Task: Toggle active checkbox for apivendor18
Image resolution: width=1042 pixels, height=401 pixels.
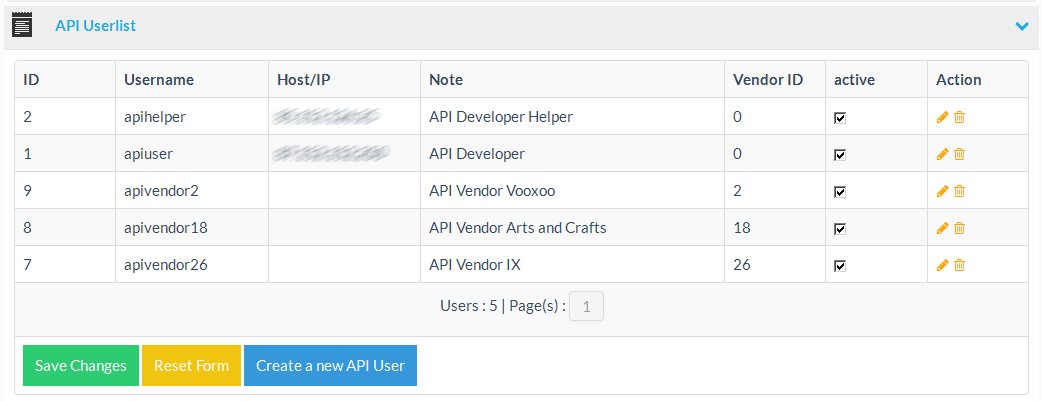Action: pos(841,228)
